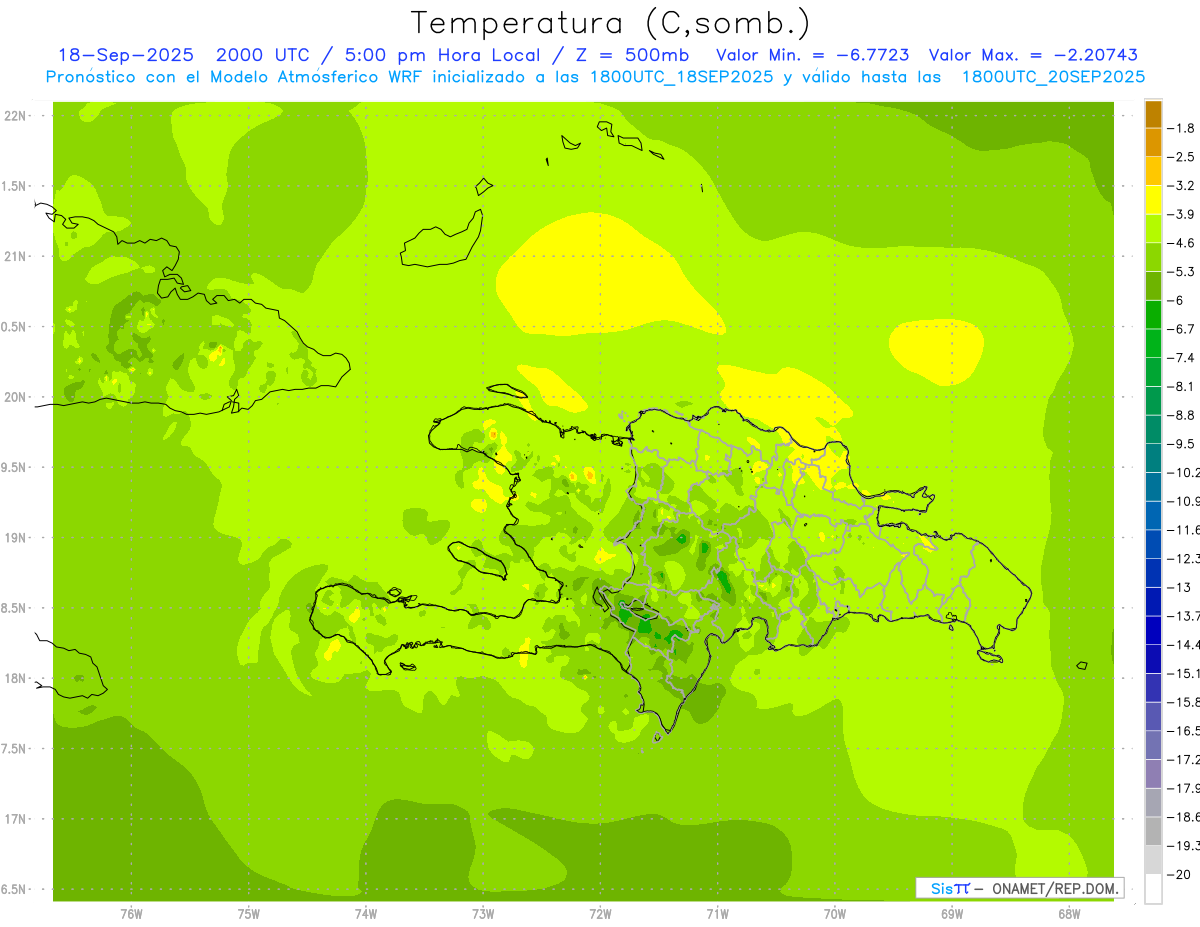The width and height of the screenshot is (1200, 927).
Task: Click the small yellow oval near 69W
Action: (937, 350)
